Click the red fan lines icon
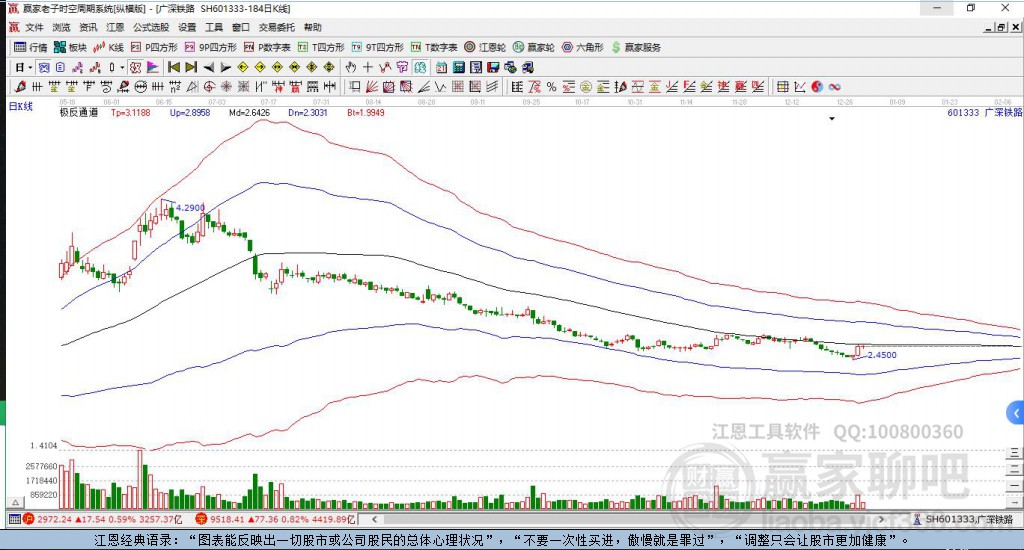 click(x=372, y=86)
